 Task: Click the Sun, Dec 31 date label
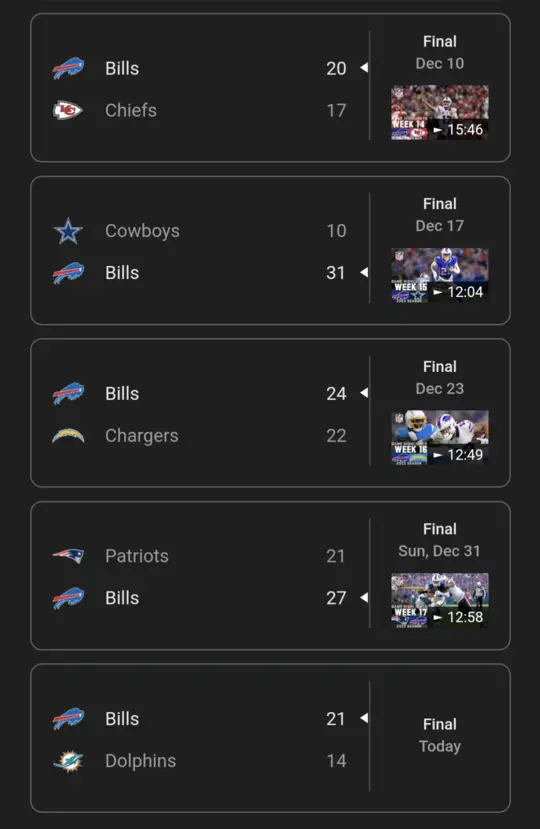(x=439, y=551)
